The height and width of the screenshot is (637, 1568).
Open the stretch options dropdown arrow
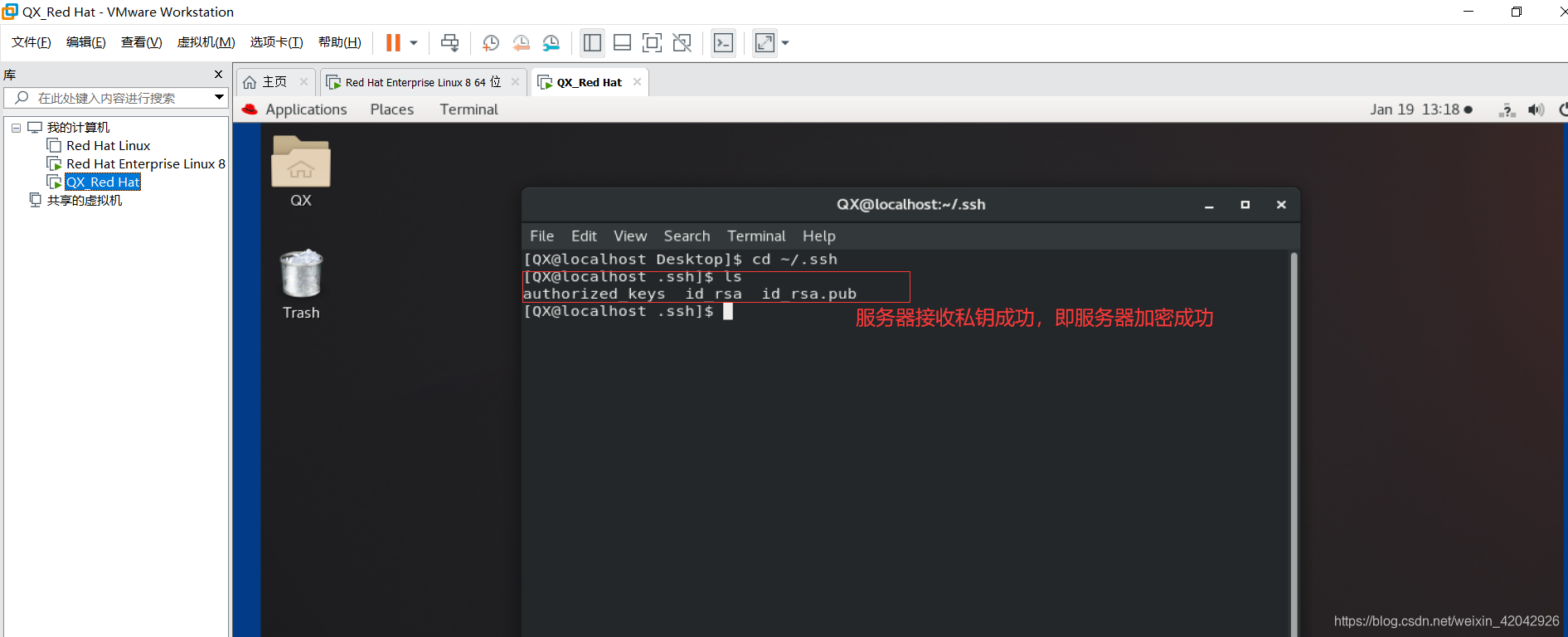(x=785, y=42)
